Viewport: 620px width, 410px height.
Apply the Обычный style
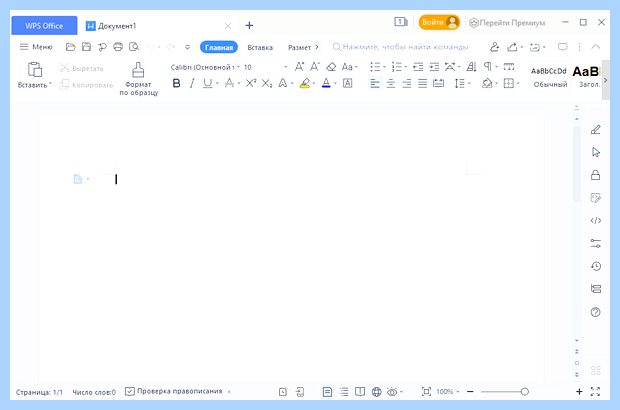coord(550,77)
